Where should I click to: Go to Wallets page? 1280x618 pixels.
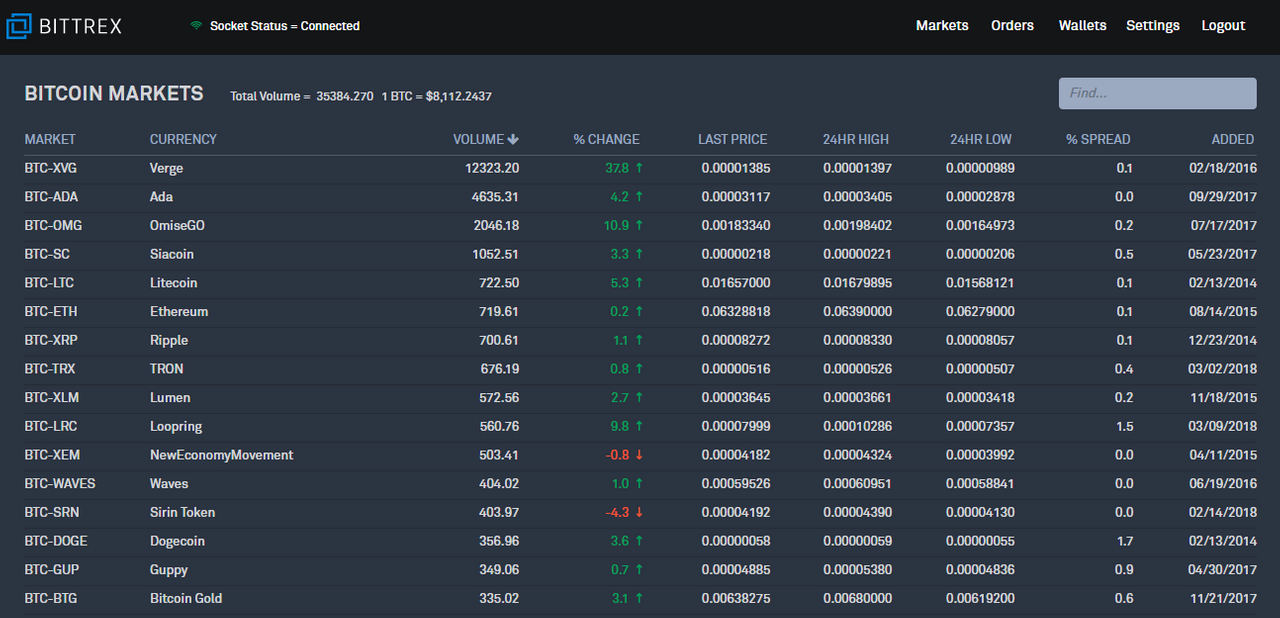1082,26
